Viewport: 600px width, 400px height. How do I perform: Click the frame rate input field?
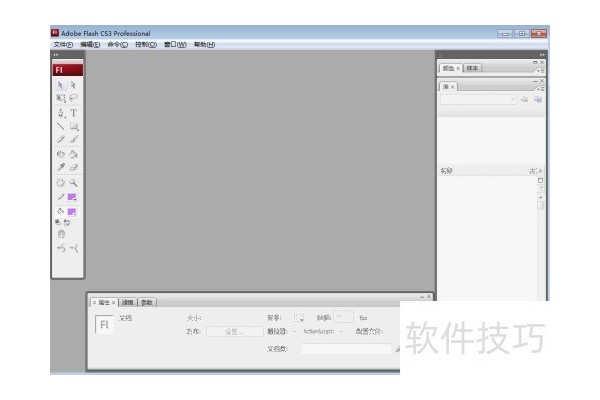(x=343, y=317)
